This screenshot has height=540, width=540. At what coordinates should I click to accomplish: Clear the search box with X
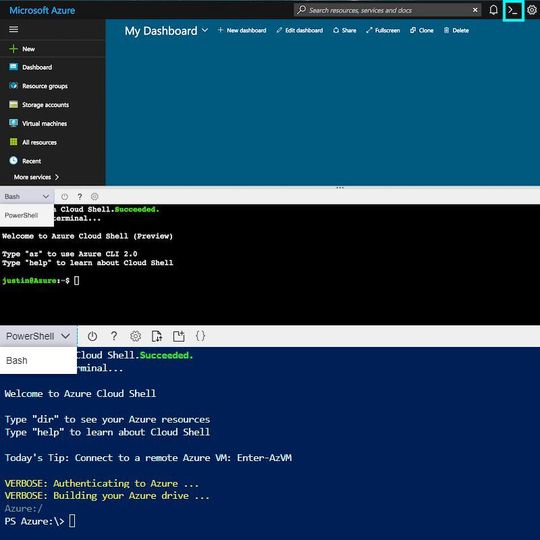475,10
